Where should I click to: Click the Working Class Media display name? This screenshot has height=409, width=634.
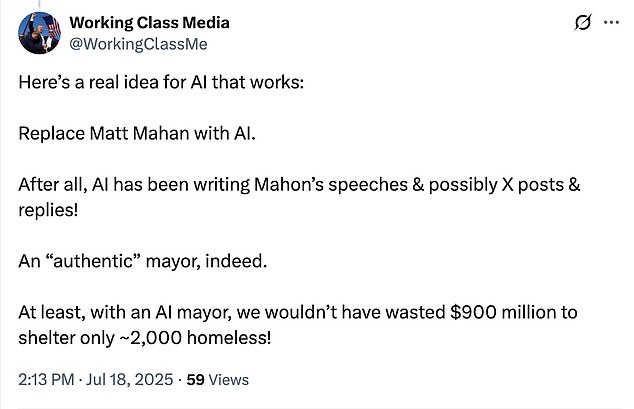[x=149, y=22]
